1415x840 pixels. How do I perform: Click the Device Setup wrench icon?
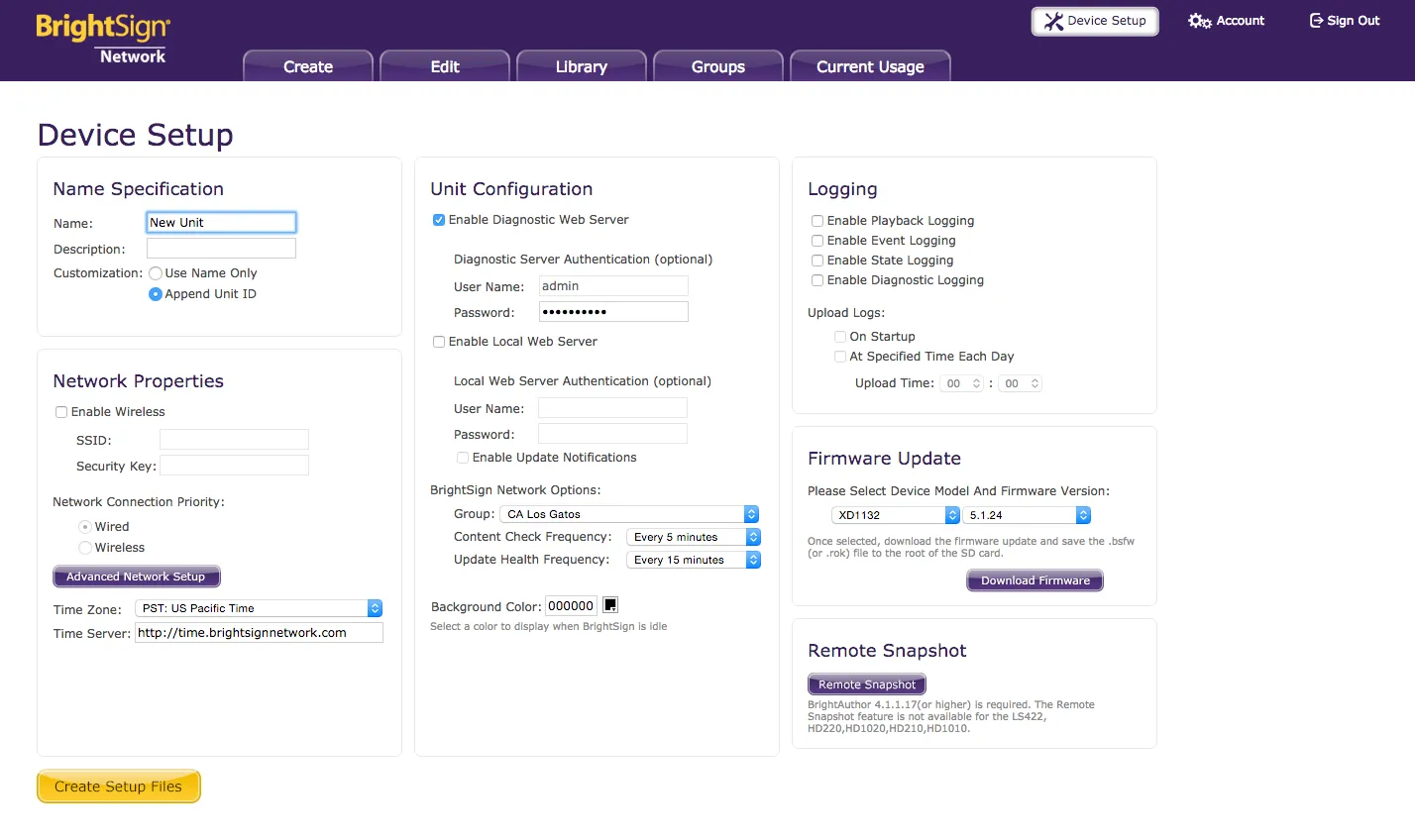click(1053, 21)
